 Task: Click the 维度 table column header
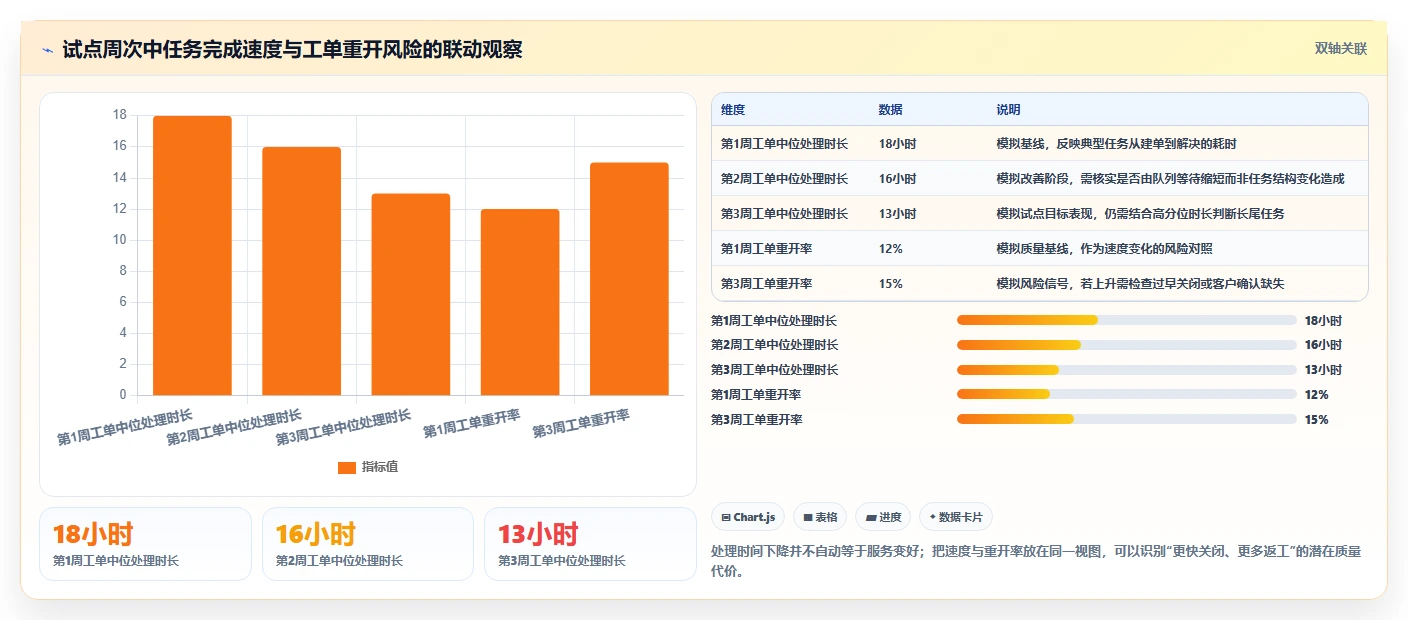[x=733, y=109]
